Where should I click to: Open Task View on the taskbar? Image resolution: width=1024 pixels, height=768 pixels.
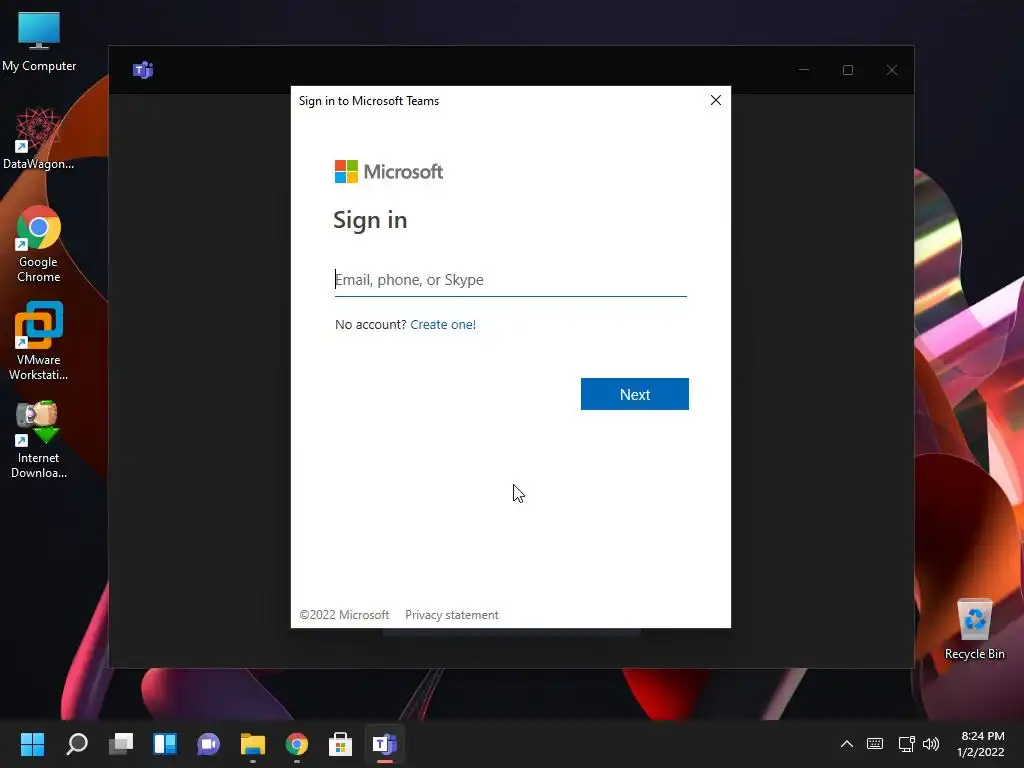[121, 744]
